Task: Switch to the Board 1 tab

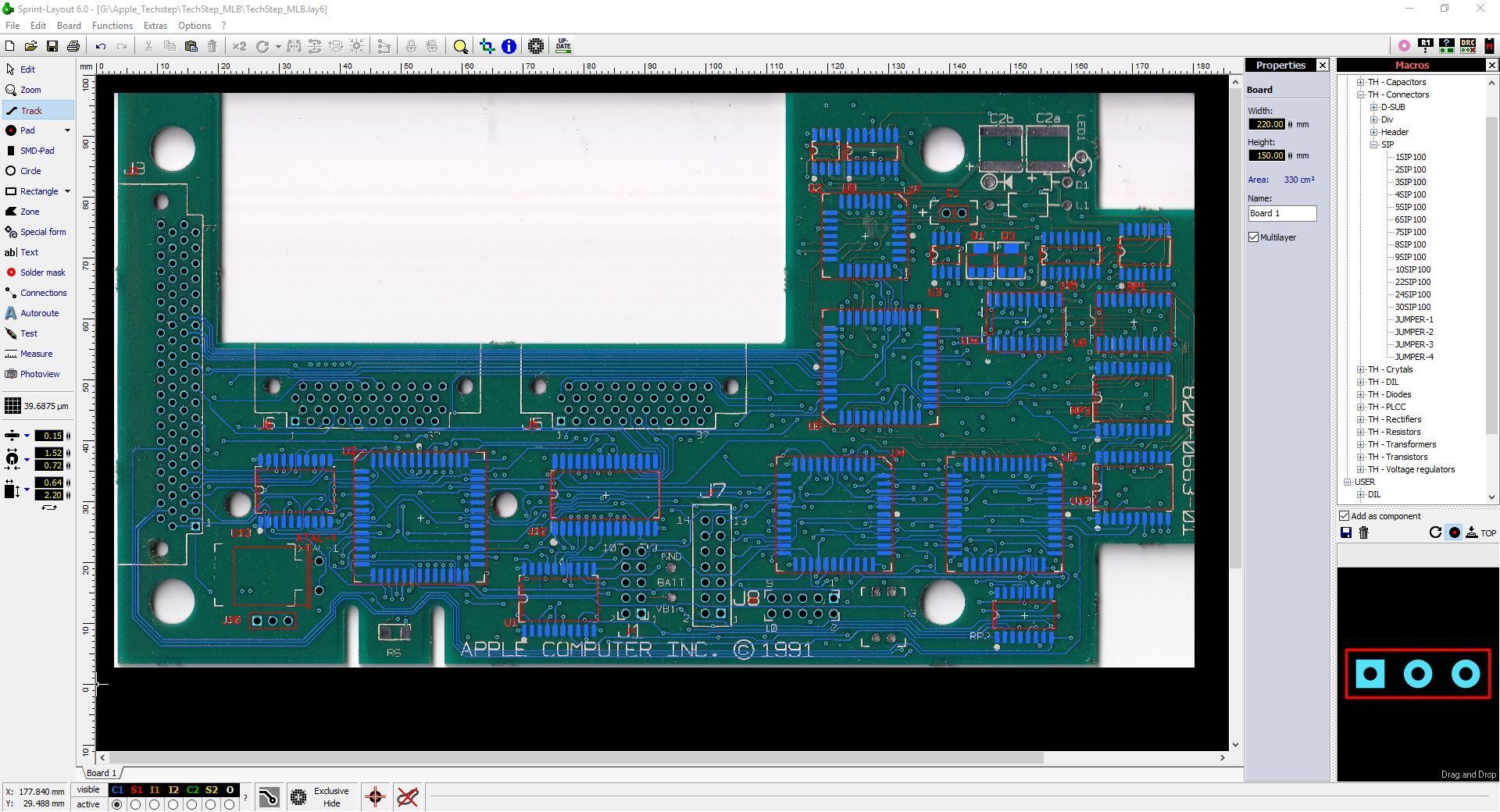Action: click(101, 773)
